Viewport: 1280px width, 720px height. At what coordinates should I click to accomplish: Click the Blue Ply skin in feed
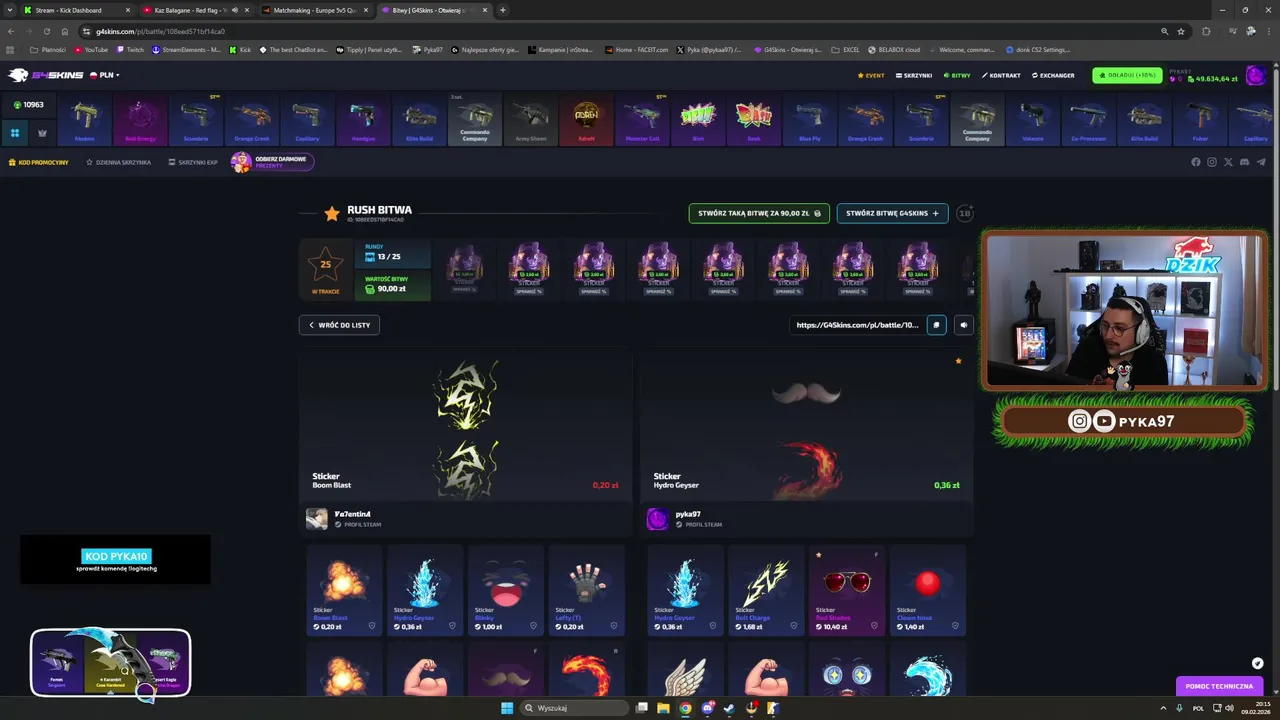[810, 121]
